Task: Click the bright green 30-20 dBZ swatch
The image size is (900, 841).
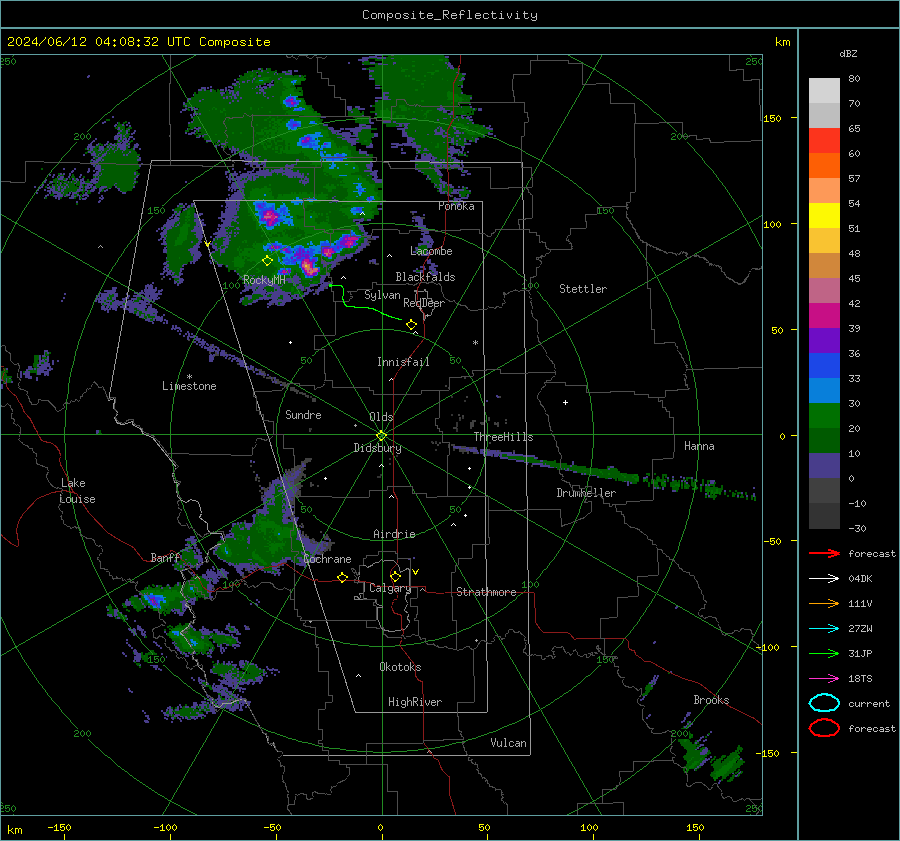Action: pos(824,416)
